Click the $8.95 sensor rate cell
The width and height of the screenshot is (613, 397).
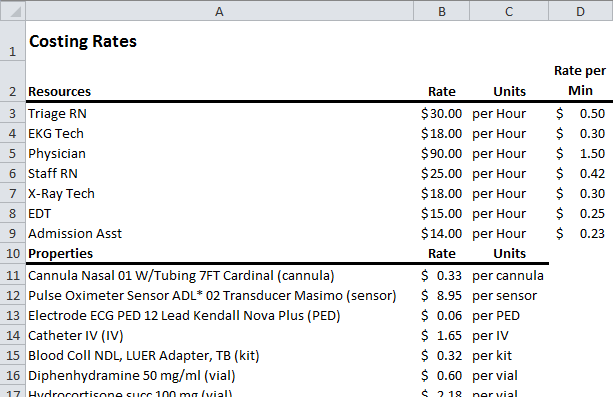(441, 295)
